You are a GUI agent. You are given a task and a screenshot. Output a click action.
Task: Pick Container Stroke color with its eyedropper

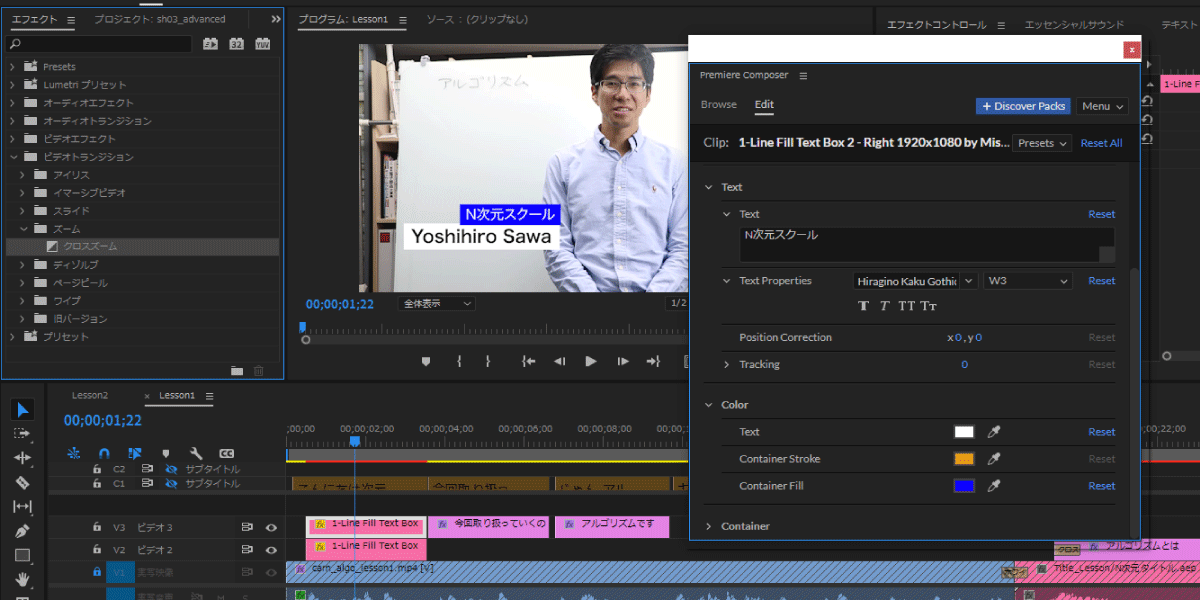pos(994,459)
